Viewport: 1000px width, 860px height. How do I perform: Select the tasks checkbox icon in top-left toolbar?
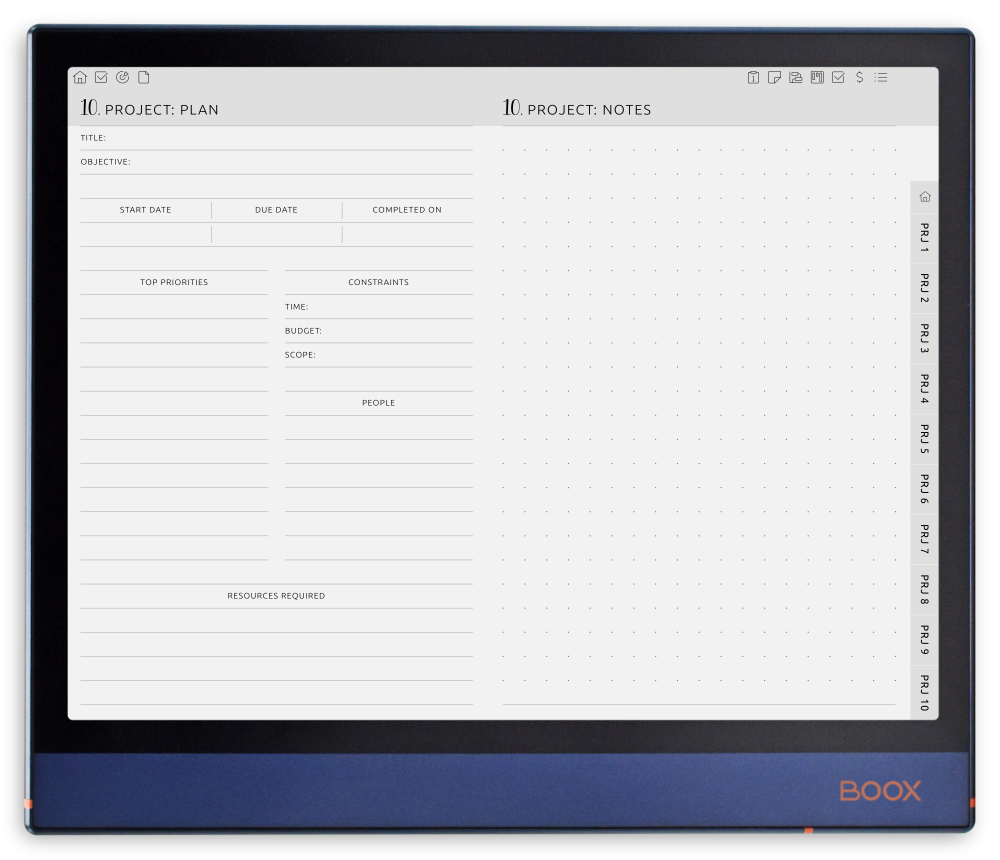pyautogui.click(x=101, y=77)
